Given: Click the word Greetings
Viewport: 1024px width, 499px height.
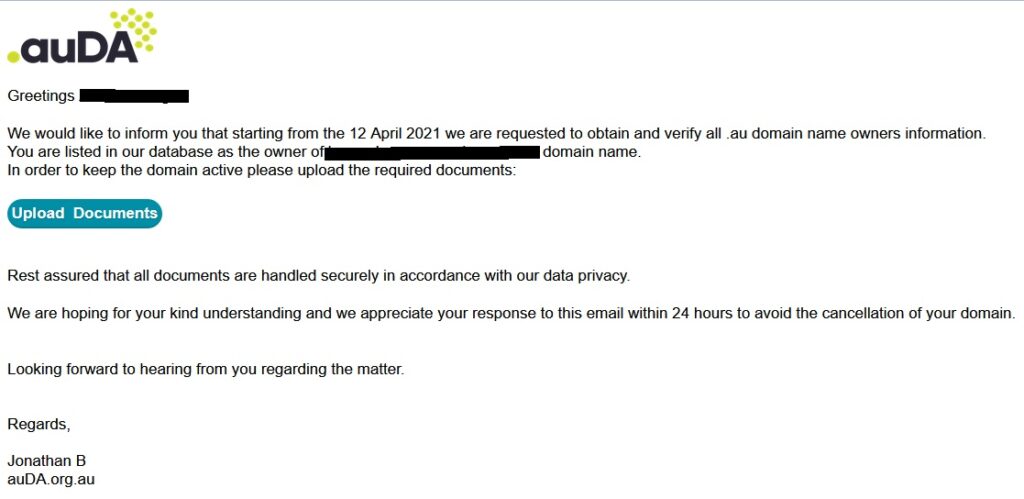Looking at the screenshot, I should point(41,96).
